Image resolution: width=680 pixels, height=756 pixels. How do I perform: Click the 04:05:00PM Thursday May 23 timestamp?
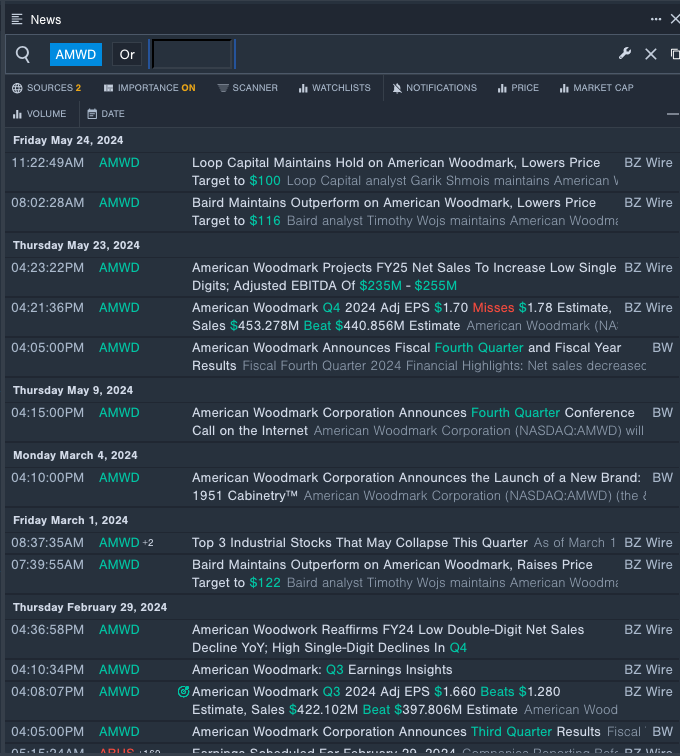click(47, 348)
